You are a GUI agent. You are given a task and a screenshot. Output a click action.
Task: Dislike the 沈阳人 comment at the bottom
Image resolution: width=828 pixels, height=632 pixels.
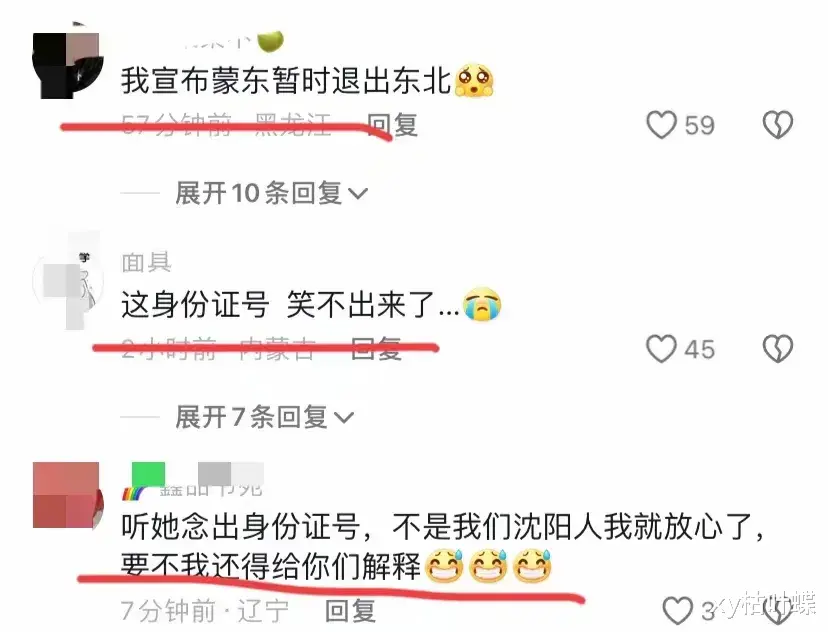pyautogui.click(x=778, y=612)
